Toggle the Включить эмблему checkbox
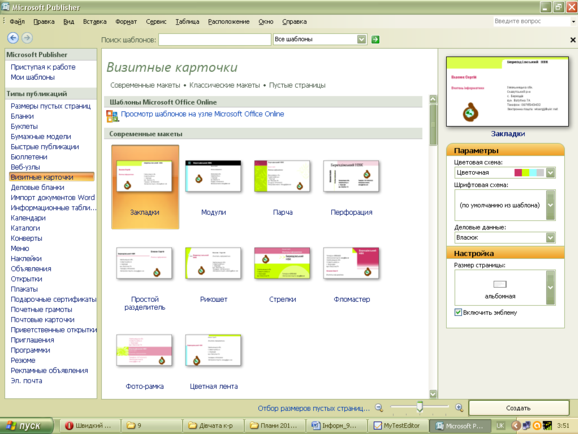The image size is (578, 434). [458, 312]
